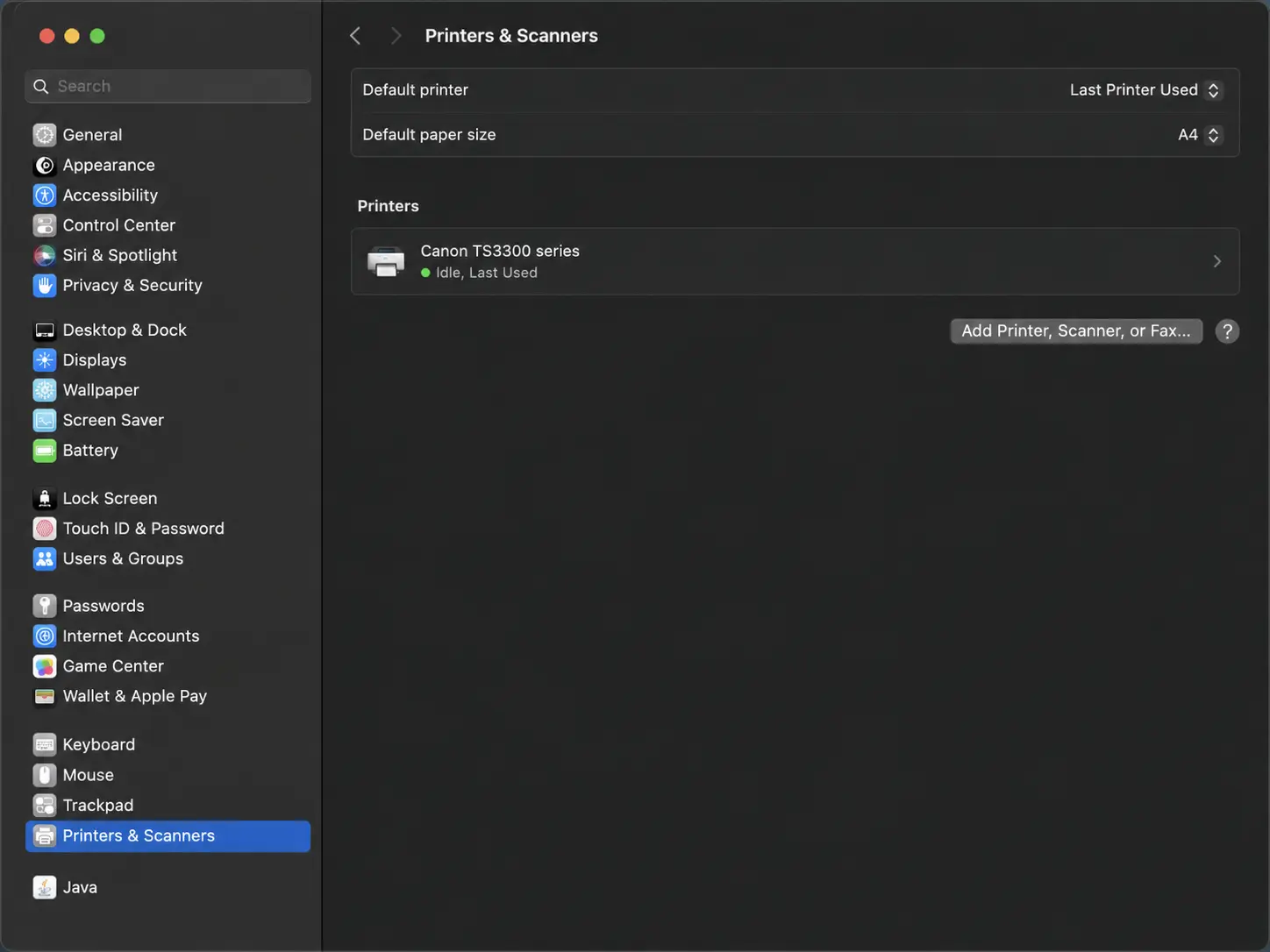Go back with the left chevron
1270x952 pixels.
[355, 36]
